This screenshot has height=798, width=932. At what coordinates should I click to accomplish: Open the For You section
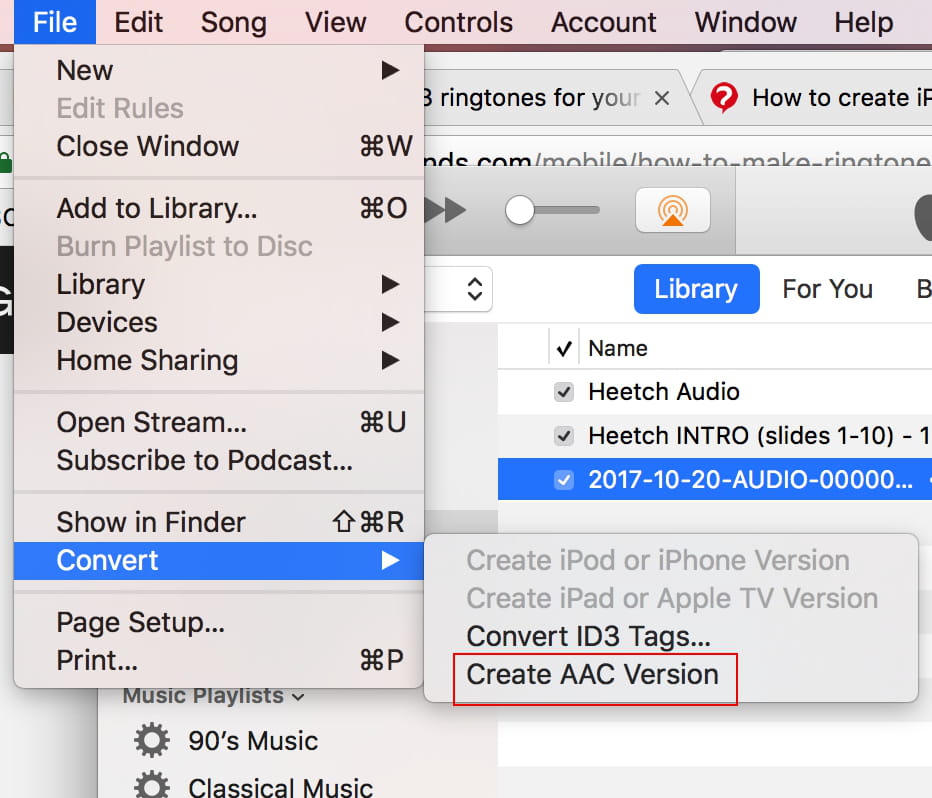[827, 289]
